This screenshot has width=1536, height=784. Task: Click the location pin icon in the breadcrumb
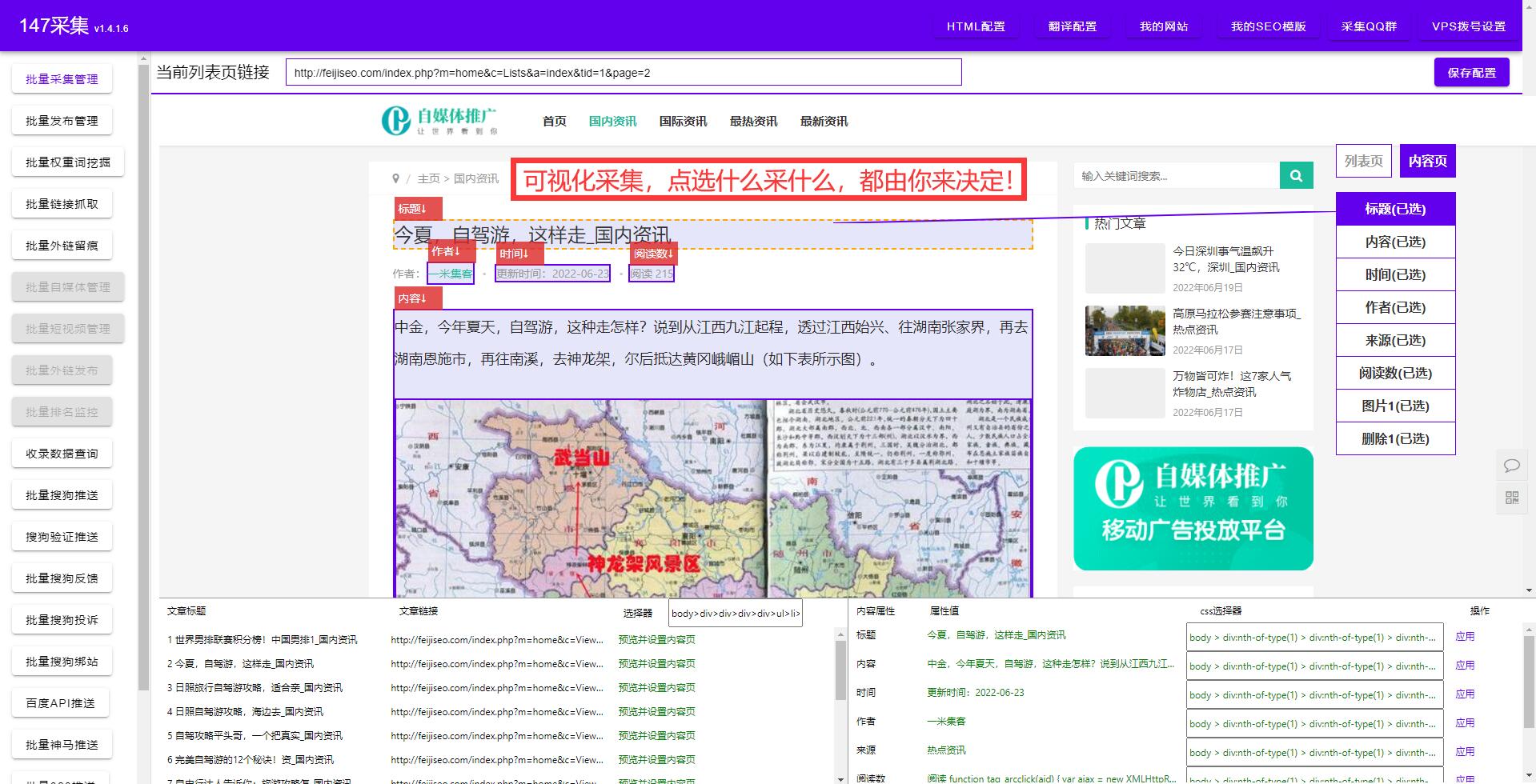click(397, 179)
